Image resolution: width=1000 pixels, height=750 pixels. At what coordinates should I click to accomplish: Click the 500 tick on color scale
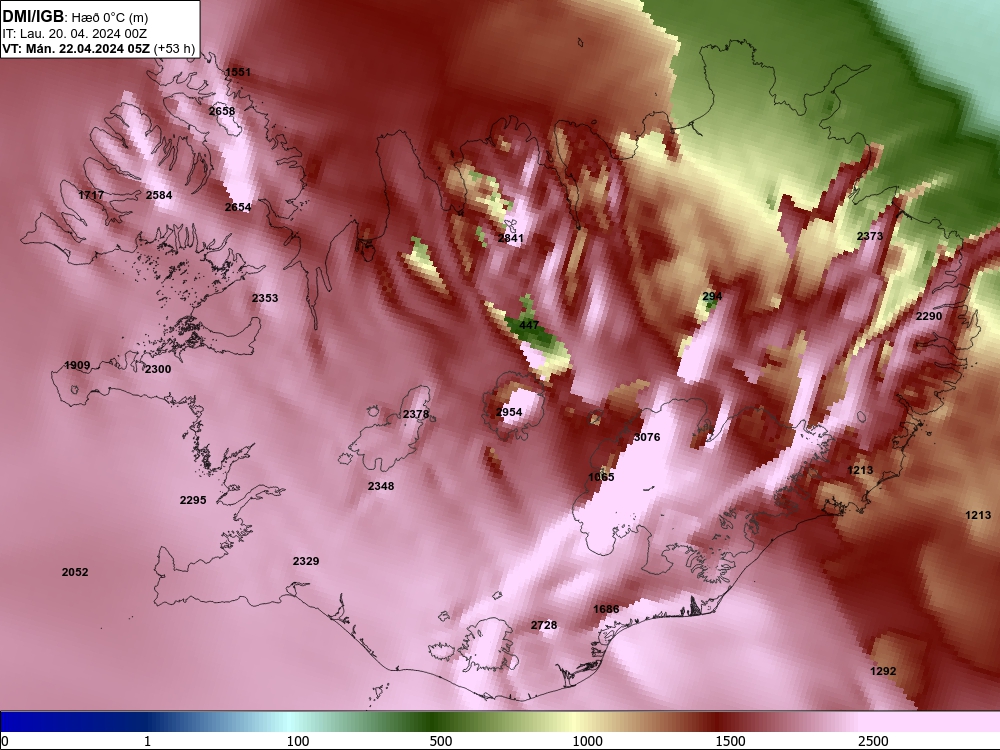441,741
